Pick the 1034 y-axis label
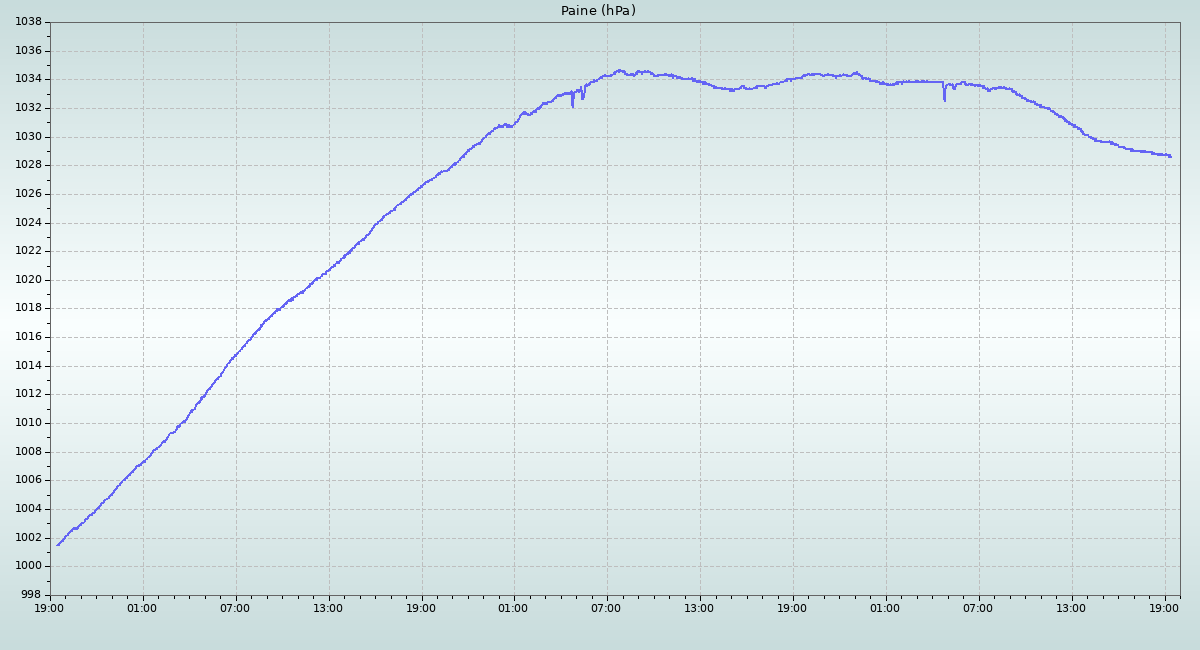Screen dimensions: 1200x650 pos(28,79)
